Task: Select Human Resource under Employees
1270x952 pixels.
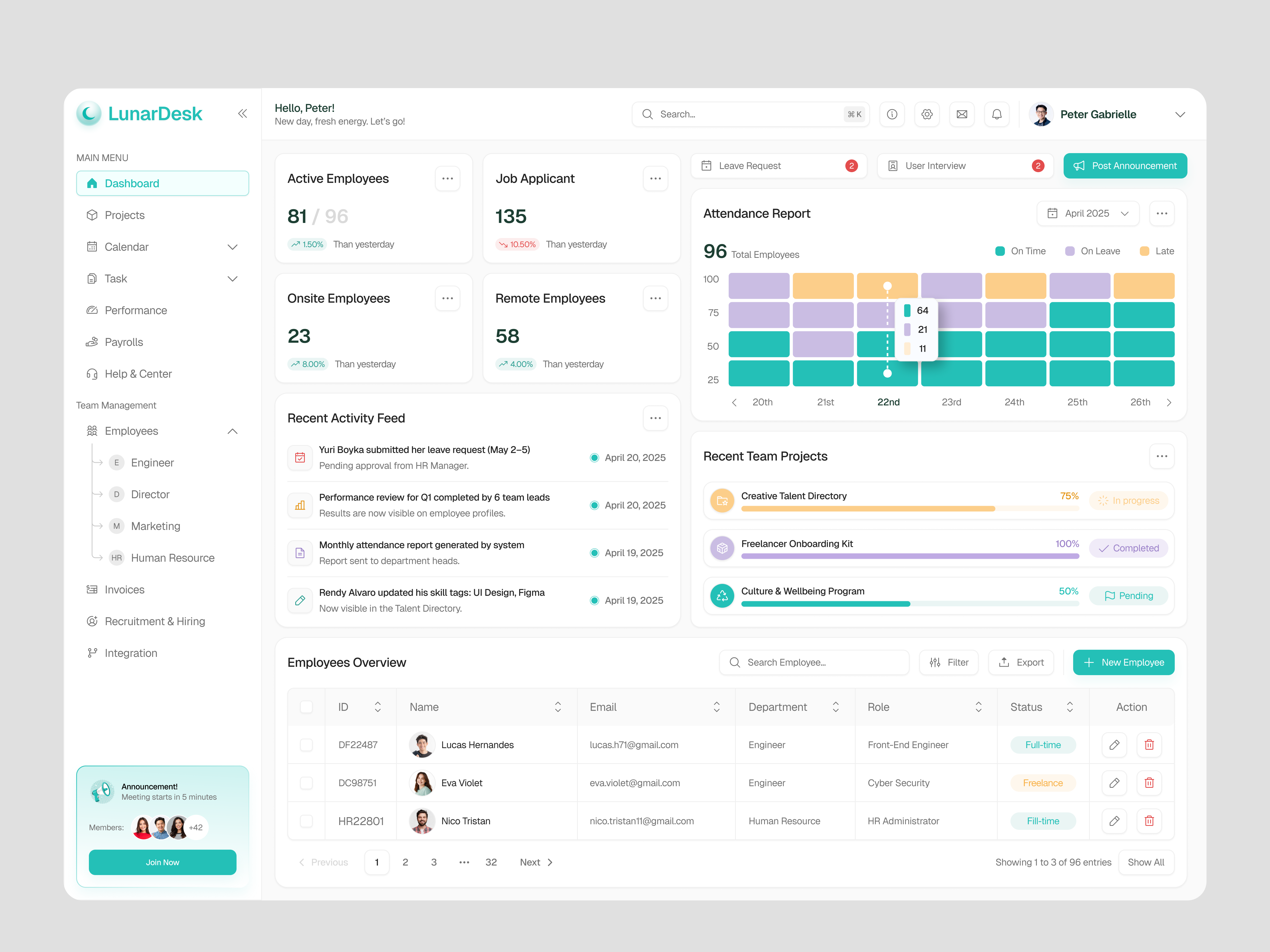Action: (x=172, y=558)
